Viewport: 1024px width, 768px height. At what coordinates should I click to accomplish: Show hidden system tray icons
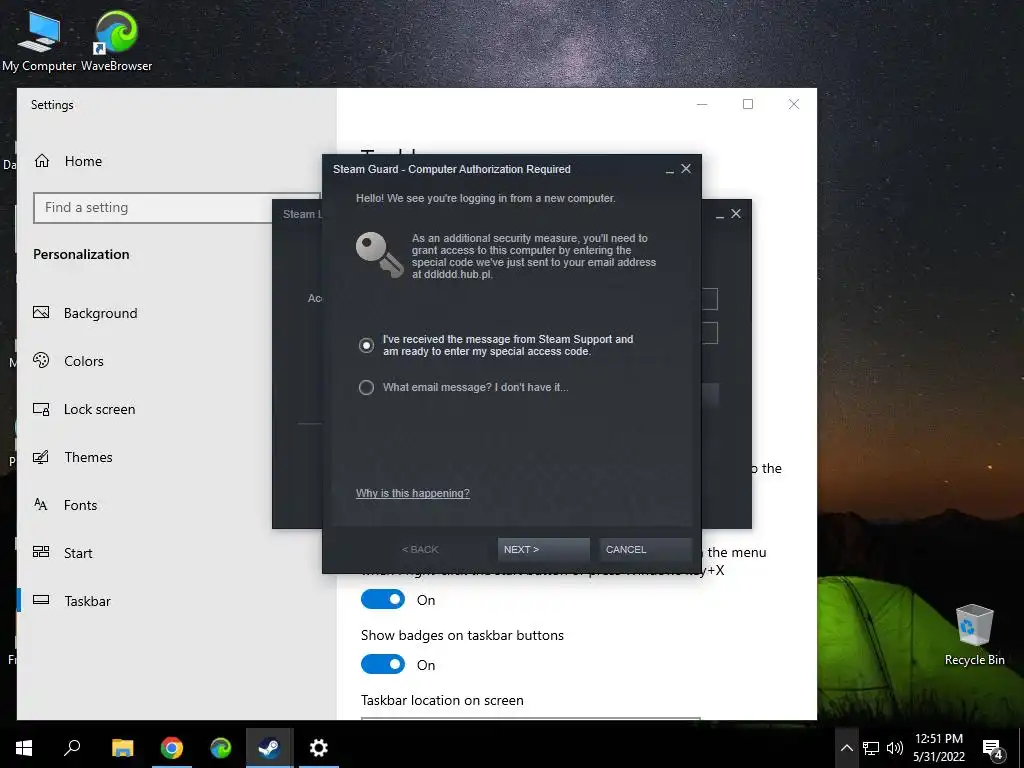(x=846, y=748)
